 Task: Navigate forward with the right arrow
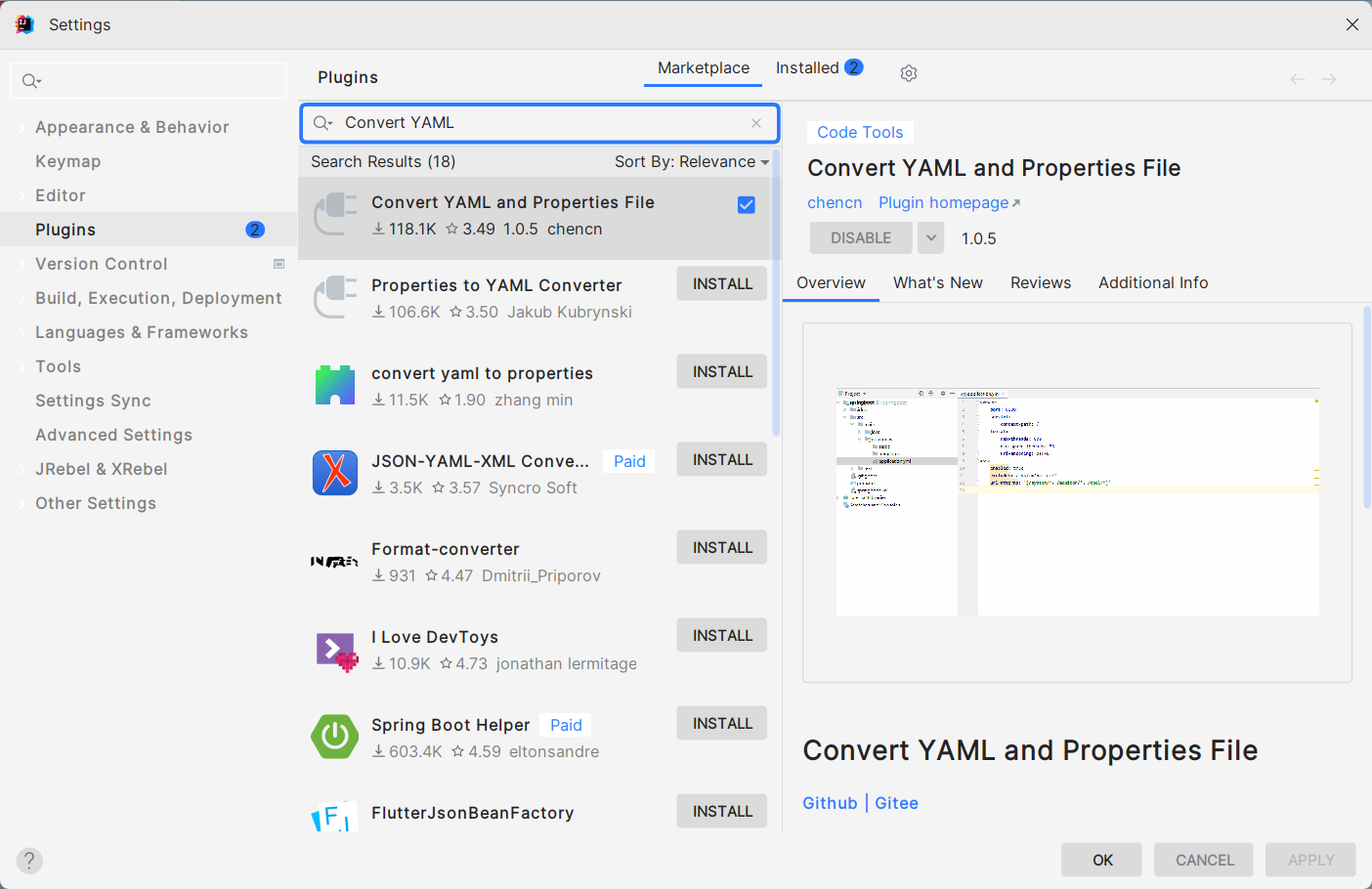pyautogui.click(x=1329, y=79)
